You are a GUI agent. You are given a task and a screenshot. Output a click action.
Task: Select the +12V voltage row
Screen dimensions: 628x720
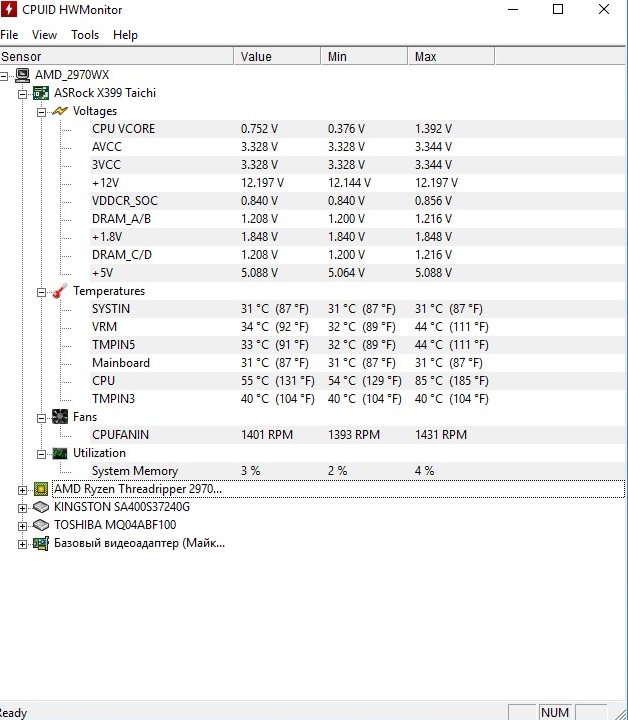click(x=358, y=183)
